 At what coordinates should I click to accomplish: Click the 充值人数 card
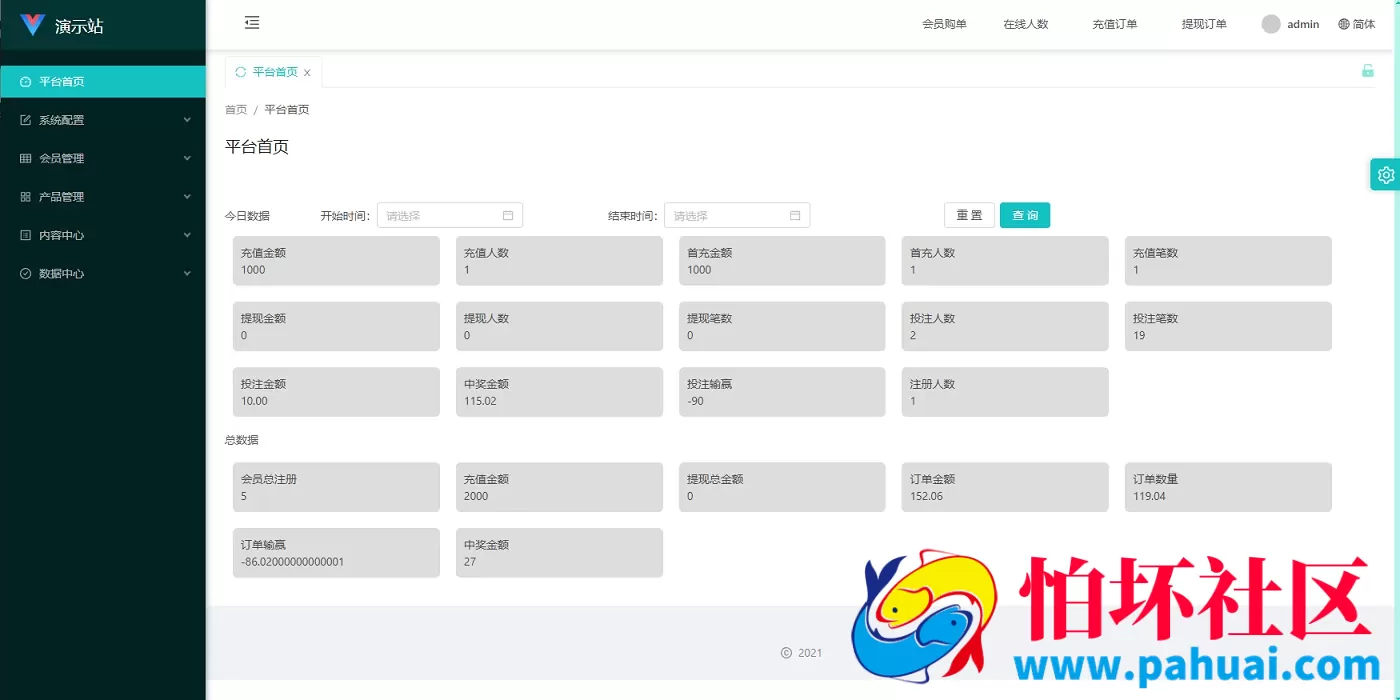point(559,261)
